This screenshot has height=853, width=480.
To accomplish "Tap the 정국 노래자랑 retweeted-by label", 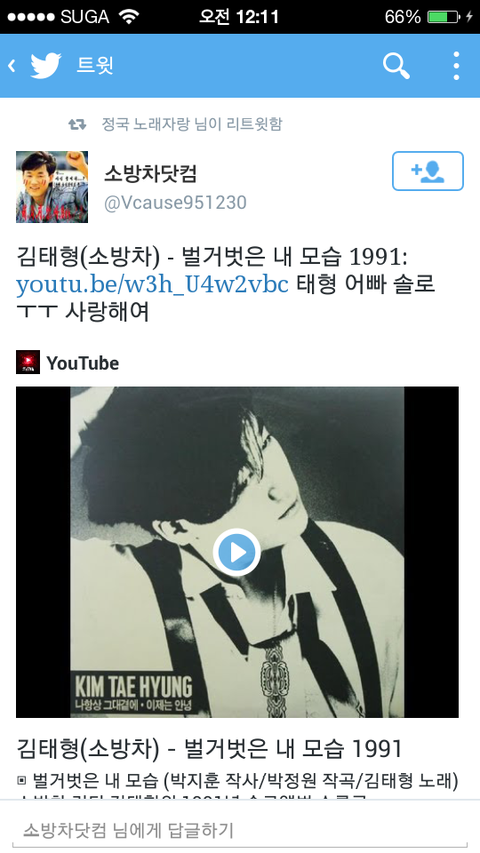I will [192, 124].
